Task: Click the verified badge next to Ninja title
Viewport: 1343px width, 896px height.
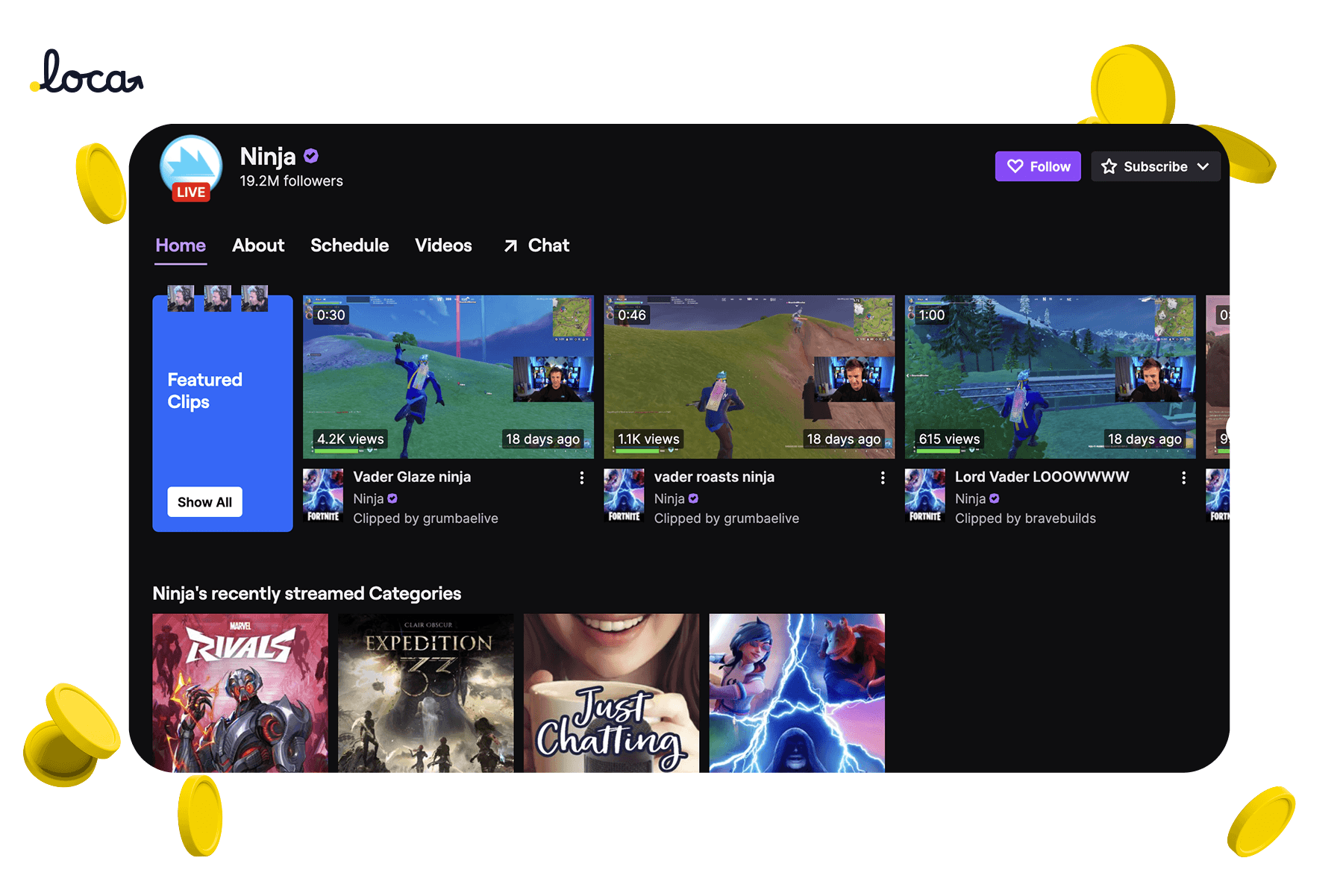Action: 311,156
